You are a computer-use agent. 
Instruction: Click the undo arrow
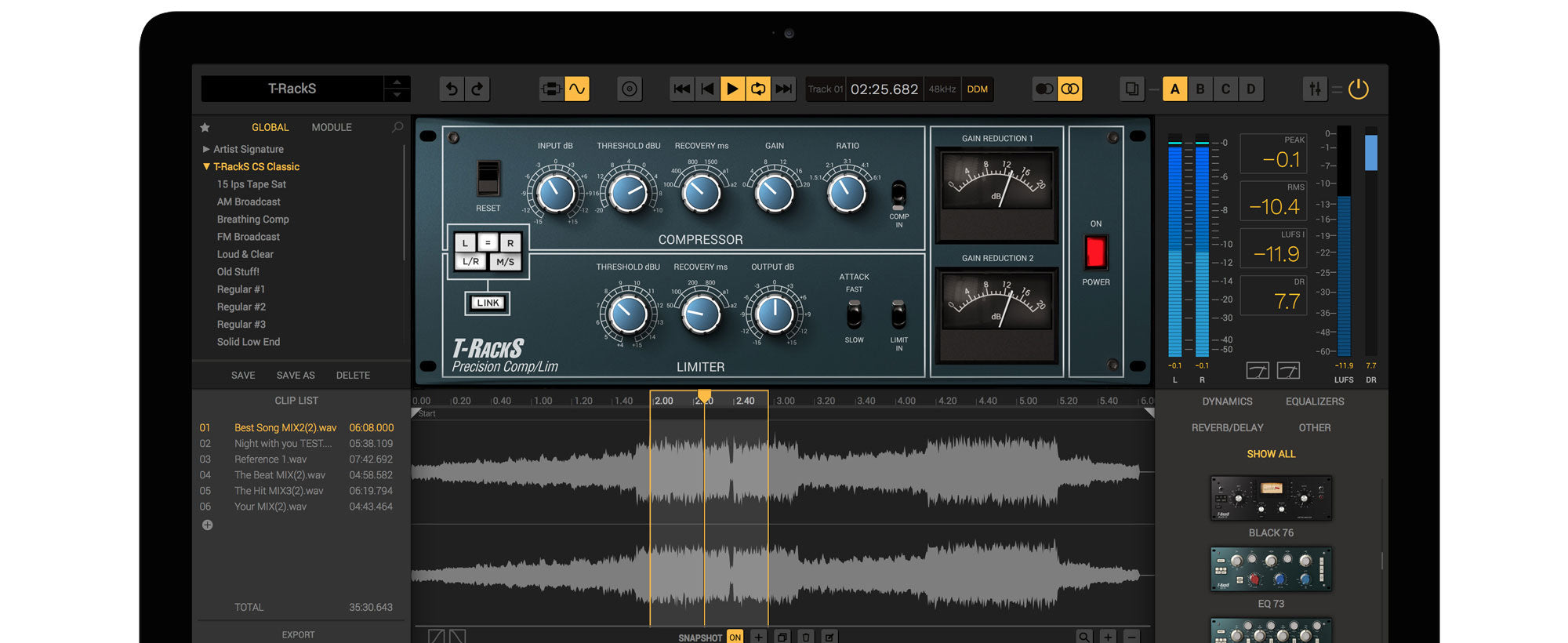point(452,89)
